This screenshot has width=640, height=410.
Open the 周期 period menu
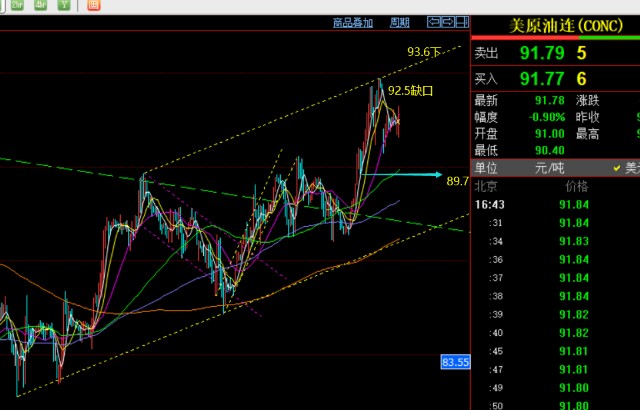(x=399, y=22)
